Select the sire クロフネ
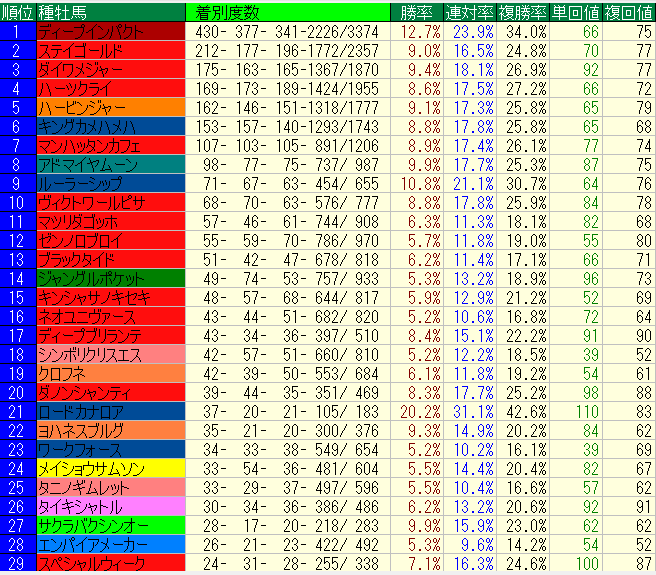 pos(111,374)
